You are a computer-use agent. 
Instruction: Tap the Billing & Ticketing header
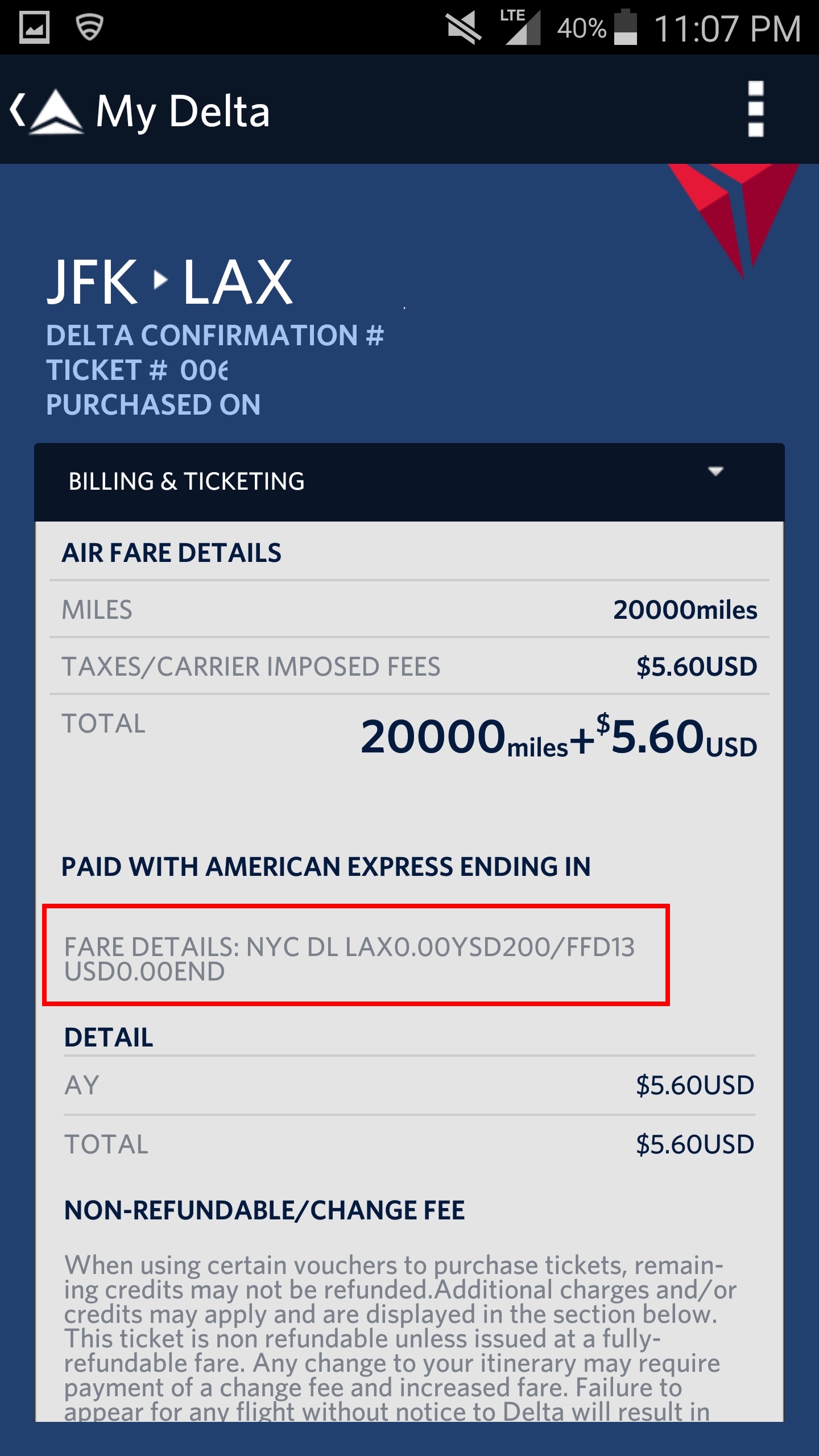point(187,482)
